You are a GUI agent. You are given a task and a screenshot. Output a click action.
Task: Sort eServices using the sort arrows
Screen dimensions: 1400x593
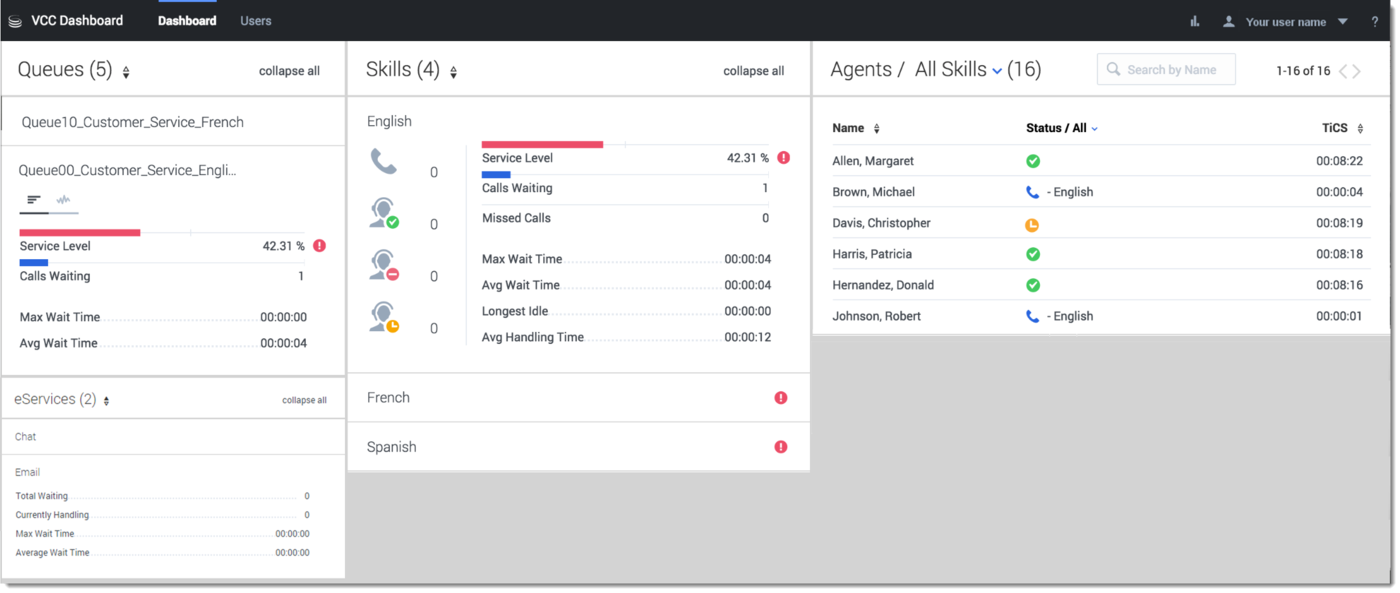(x=107, y=400)
